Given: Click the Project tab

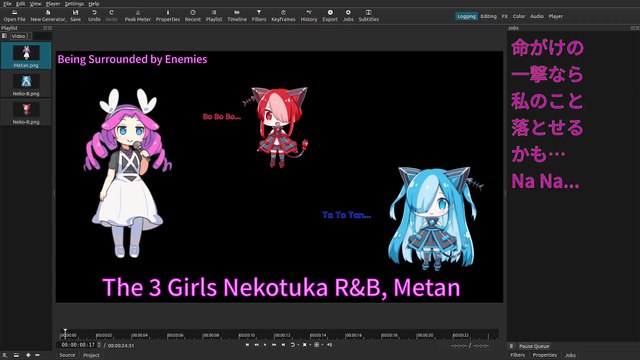Looking at the screenshot, I should point(91,355).
